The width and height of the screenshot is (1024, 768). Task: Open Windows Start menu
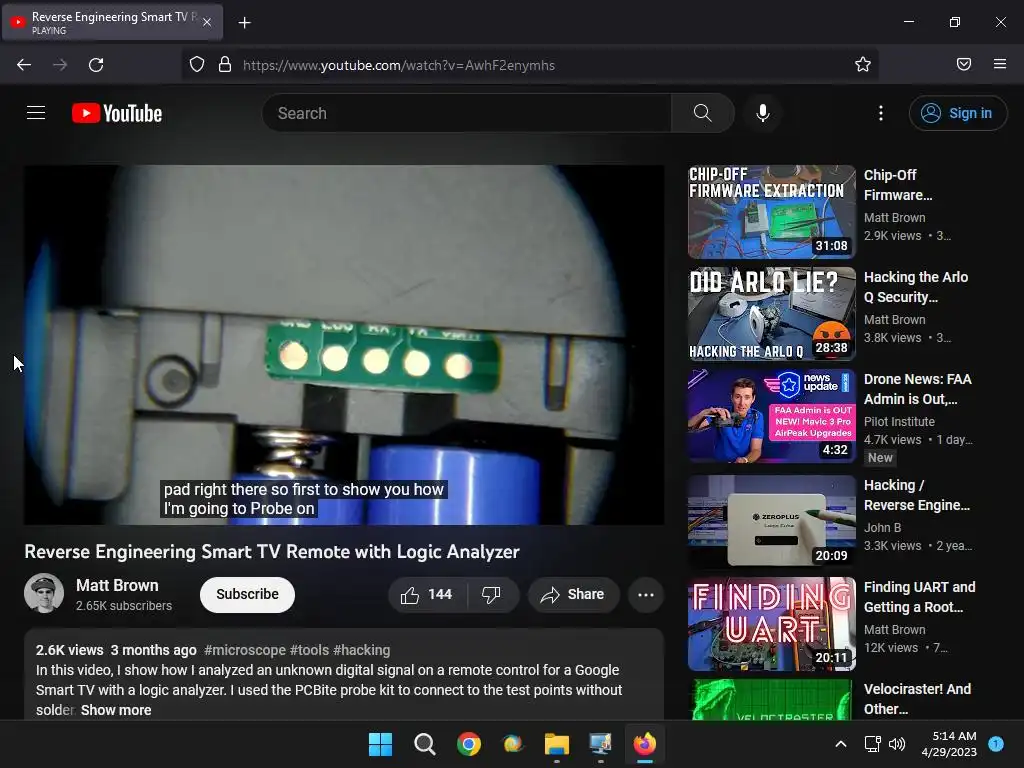pyautogui.click(x=380, y=744)
